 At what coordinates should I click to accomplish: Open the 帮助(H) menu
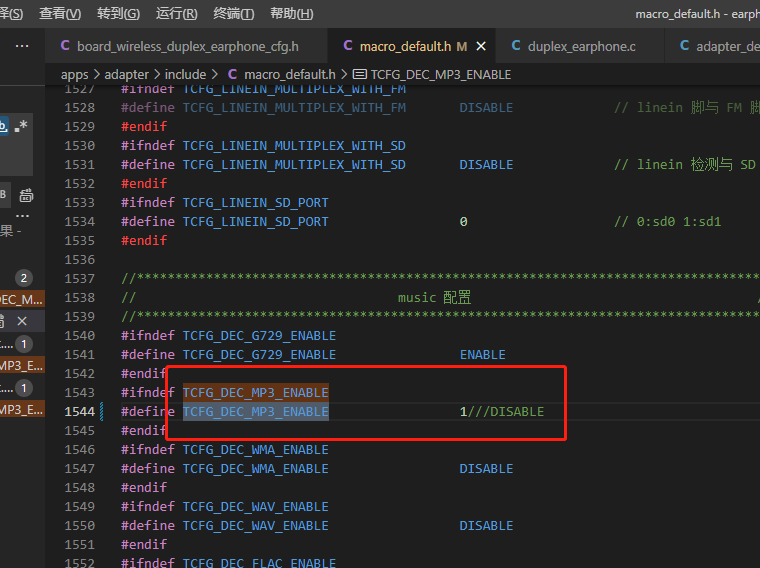(292, 14)
